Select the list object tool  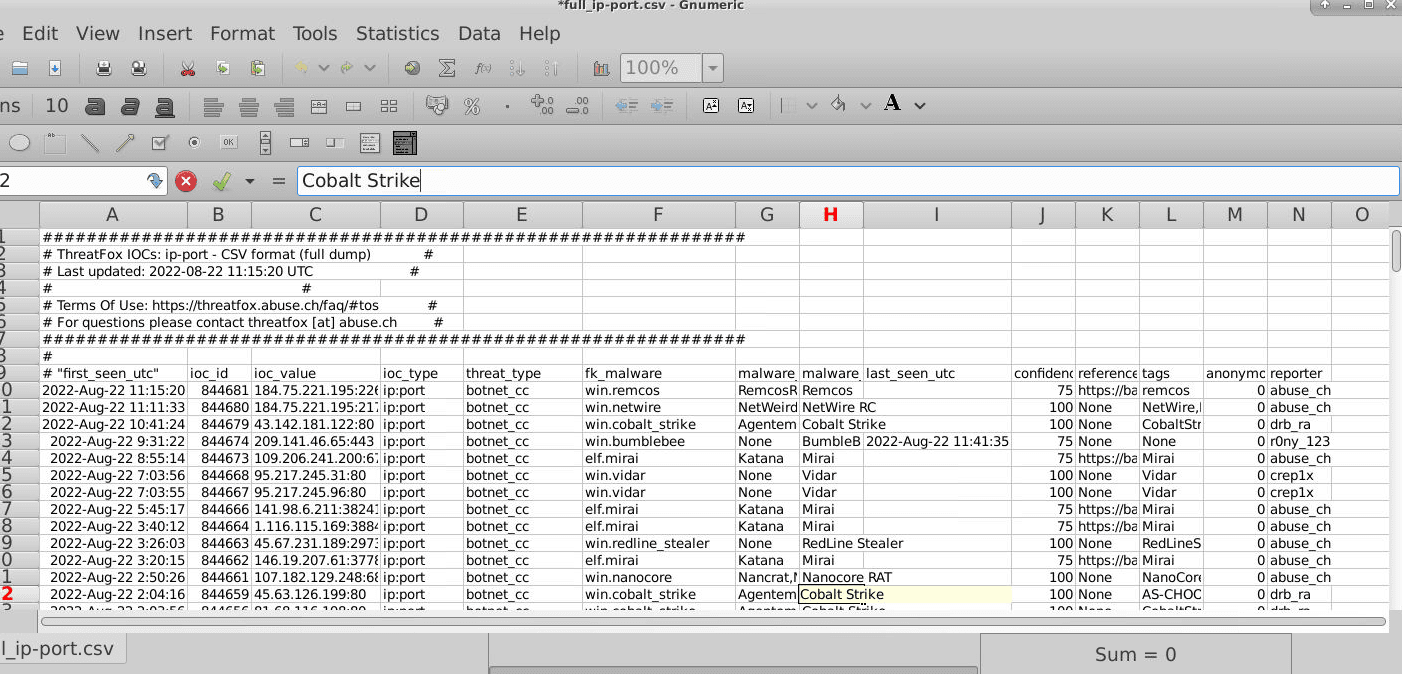click(x=369, y=143)
